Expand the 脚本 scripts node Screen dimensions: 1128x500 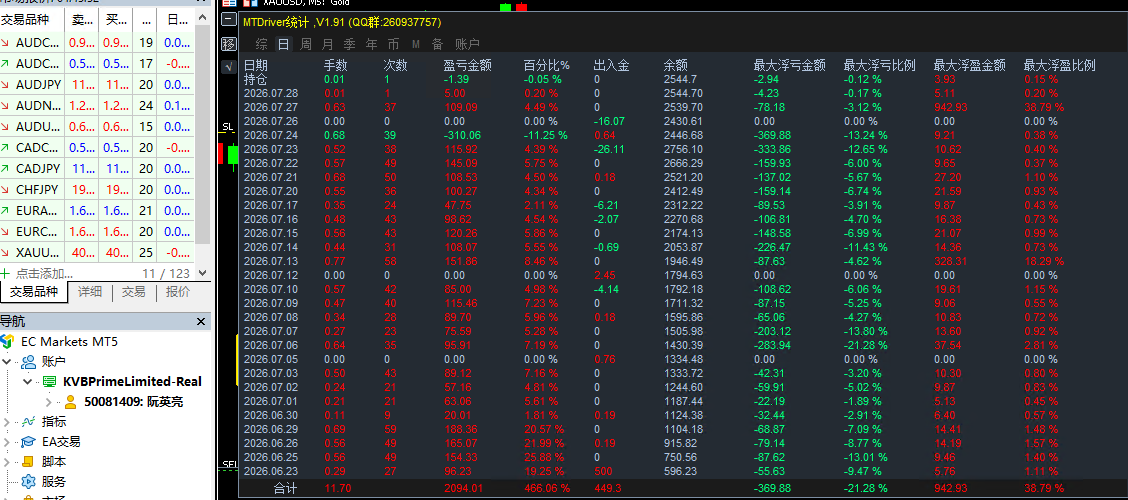pyautogui.click(x=7, y=462)
